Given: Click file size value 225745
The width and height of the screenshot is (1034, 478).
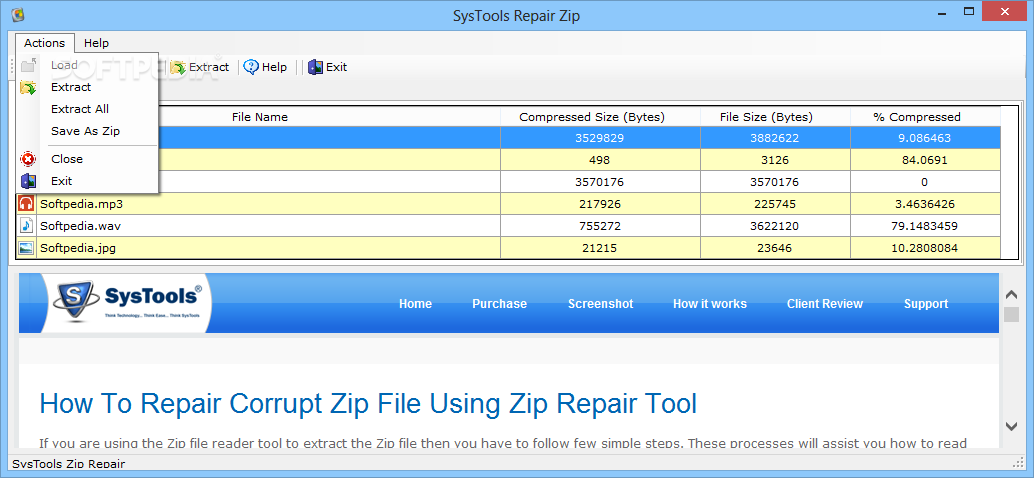Looking at the screenshot, I should pos(776,204).
